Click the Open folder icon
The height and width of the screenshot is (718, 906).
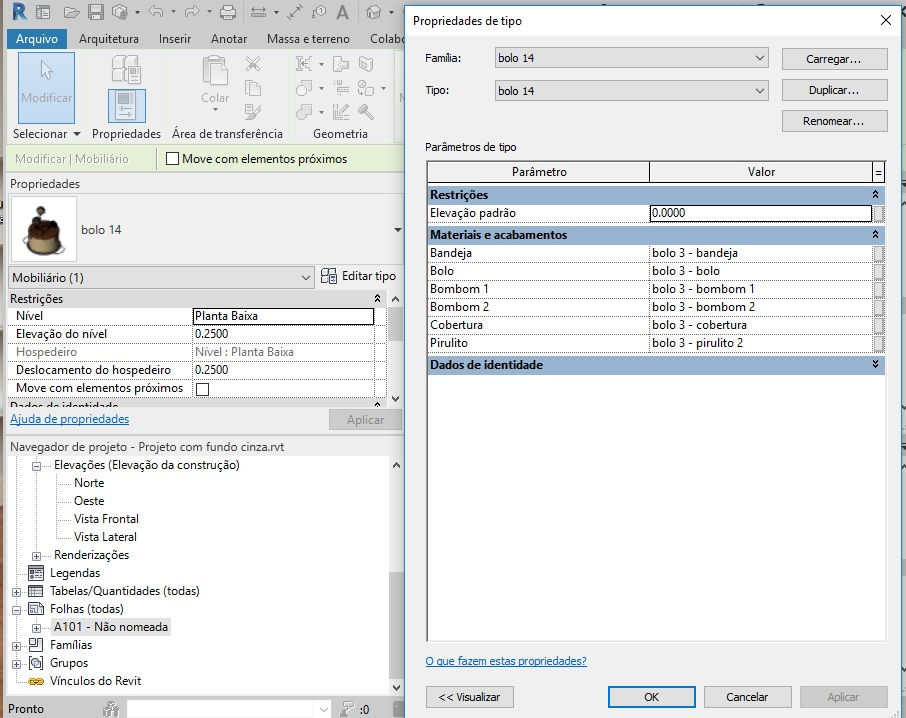(x=71, y=12)
